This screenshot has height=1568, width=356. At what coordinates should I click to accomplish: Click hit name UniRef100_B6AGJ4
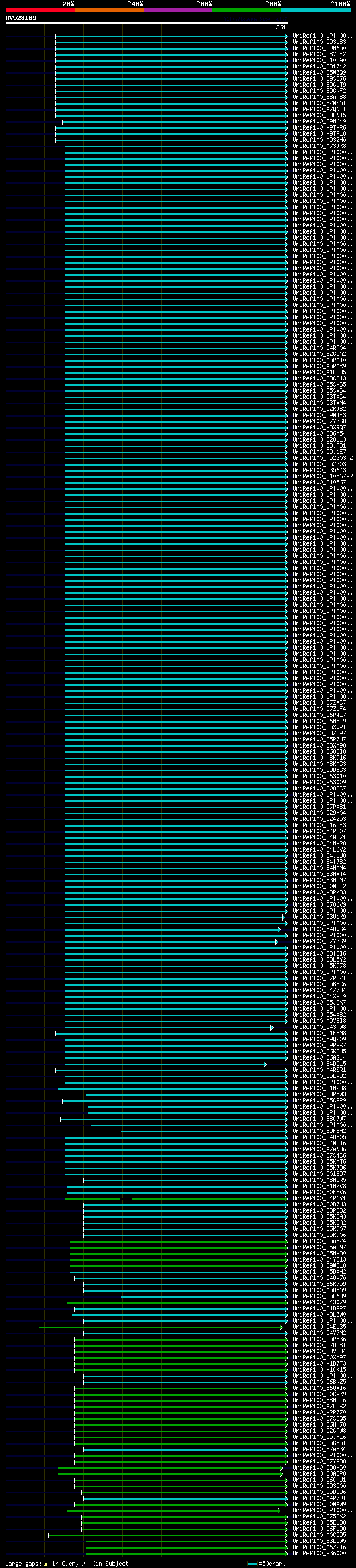click(x=319, y=1057)
